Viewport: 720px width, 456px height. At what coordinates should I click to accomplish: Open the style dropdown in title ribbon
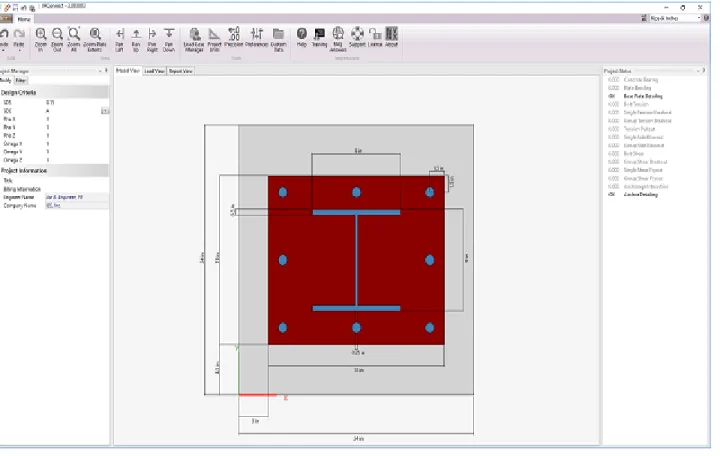coord(675,18)
